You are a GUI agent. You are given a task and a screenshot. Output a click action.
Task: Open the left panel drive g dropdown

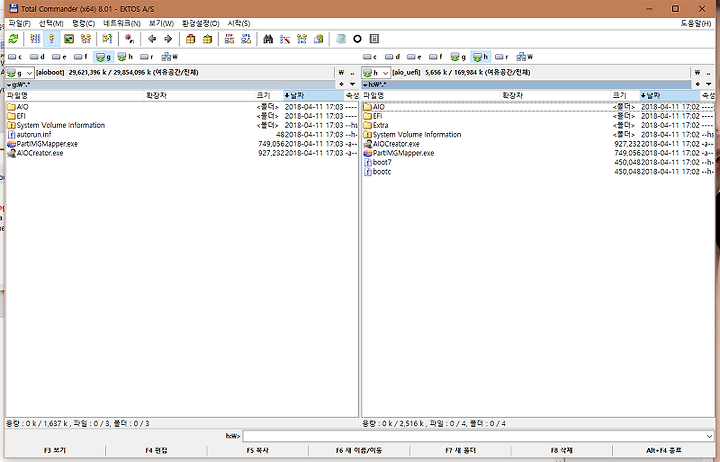20,73
